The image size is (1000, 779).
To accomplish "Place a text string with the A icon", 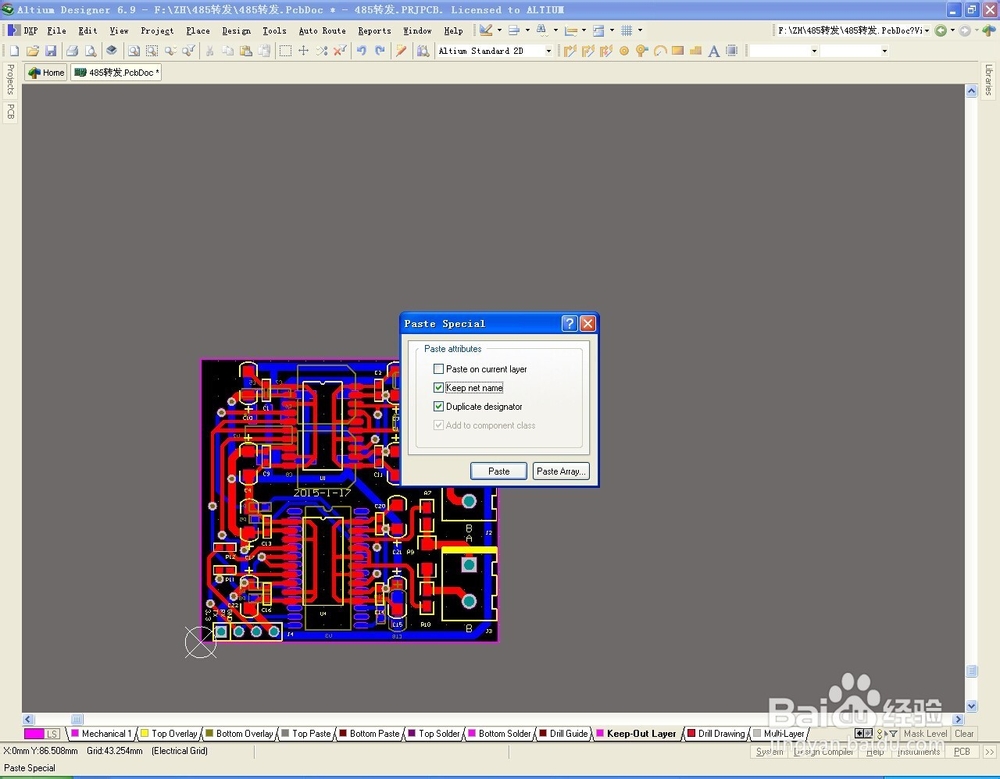I will [714, 51].
